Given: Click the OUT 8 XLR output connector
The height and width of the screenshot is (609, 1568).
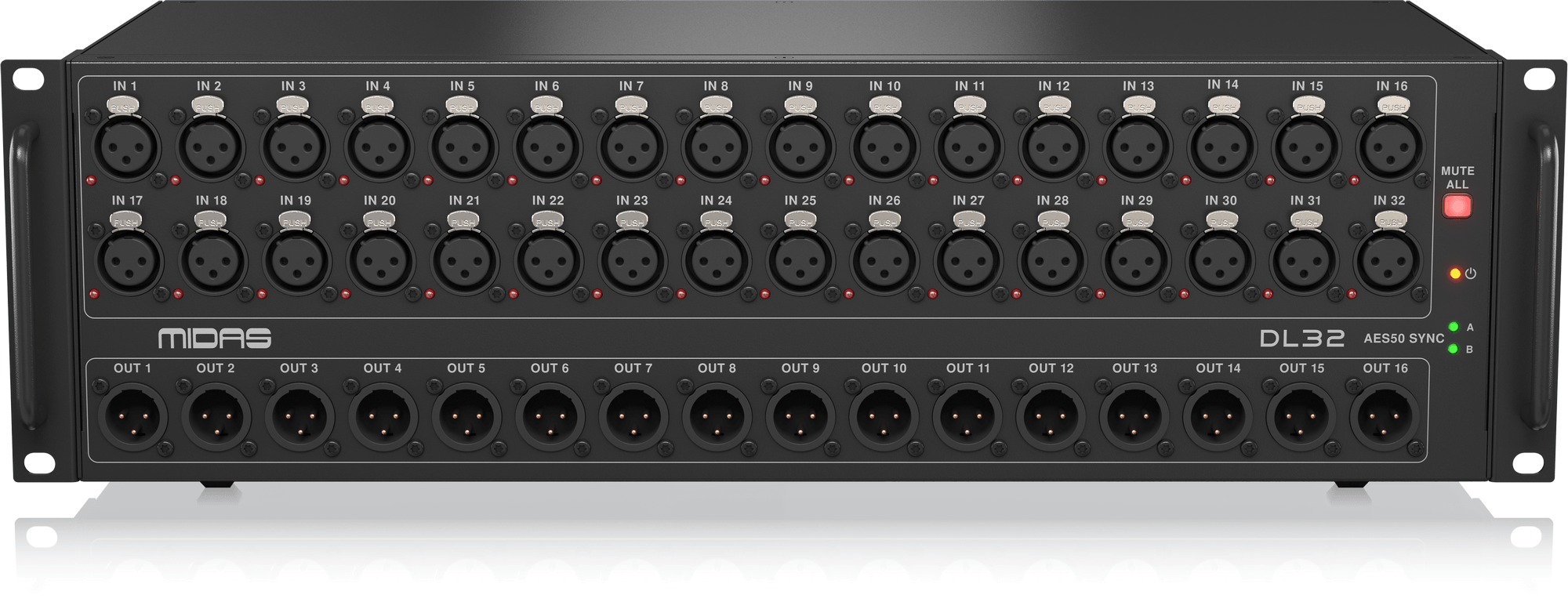Looking at the screenshot, I should tap(717, 416).
